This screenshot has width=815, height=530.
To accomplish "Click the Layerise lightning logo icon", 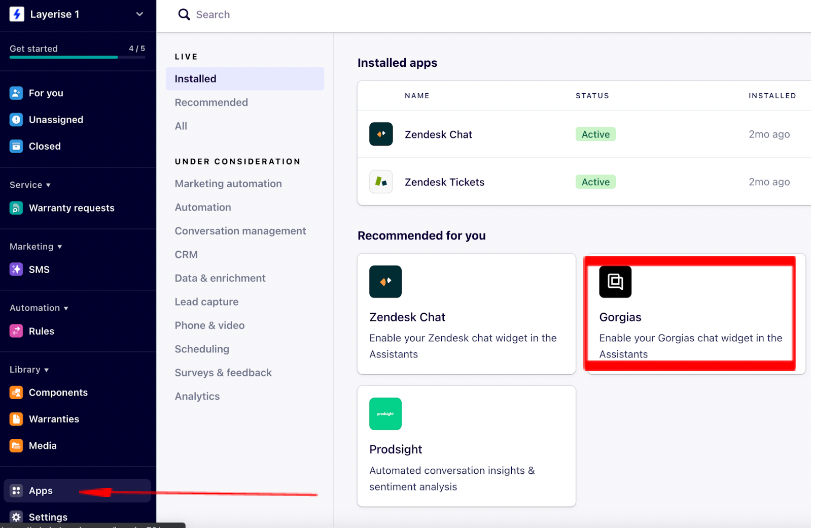I will click(x=17, y=14).
